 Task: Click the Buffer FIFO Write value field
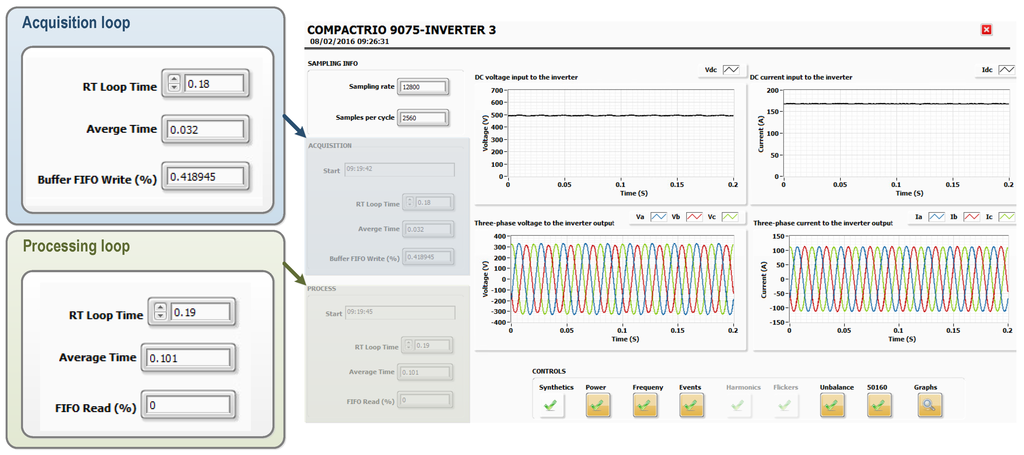[x=205, y=176]
